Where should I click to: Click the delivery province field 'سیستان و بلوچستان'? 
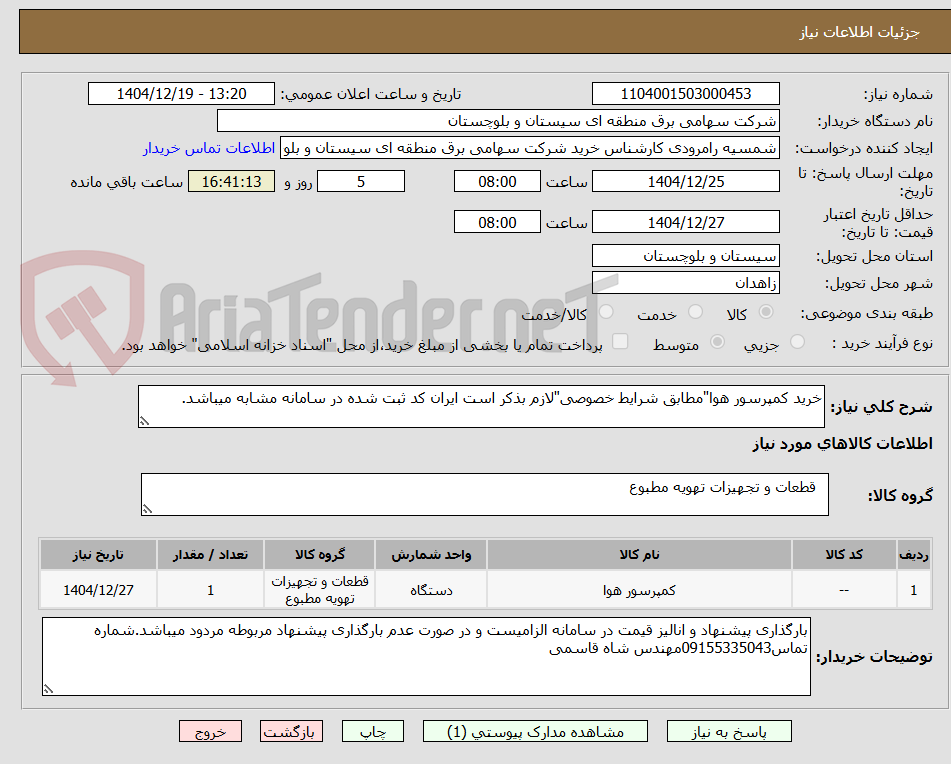pyautogui.click(x=686, y=256)
